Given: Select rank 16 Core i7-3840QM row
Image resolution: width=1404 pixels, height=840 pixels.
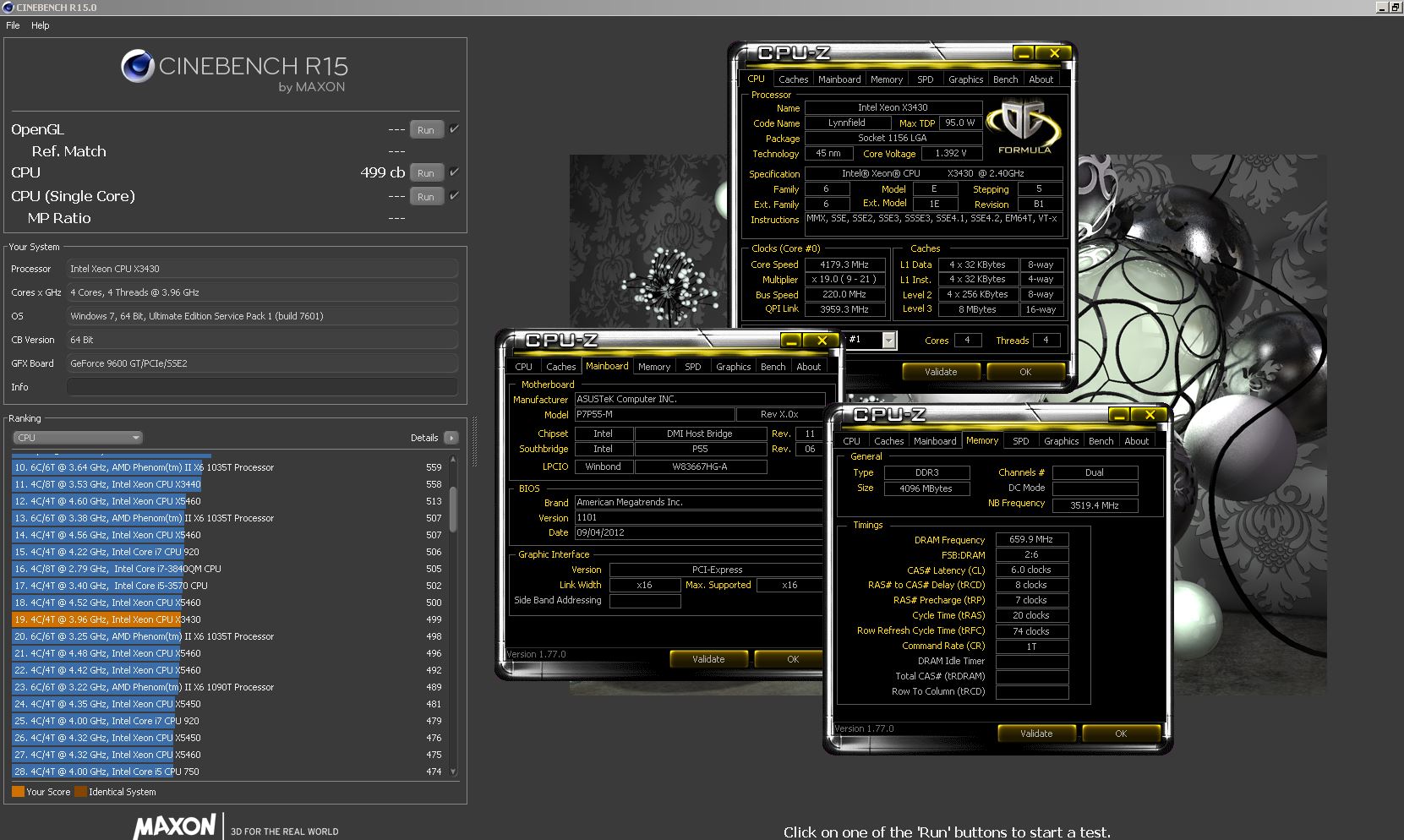Looking at the screenshot, I should coord(228,569).
